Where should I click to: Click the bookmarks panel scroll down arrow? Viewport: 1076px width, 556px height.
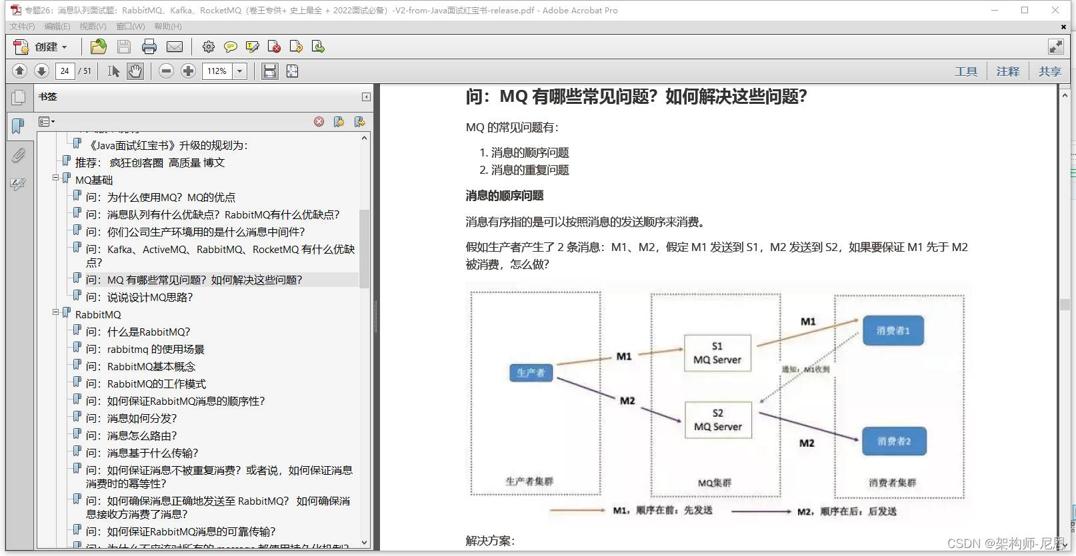click(364, 542)
